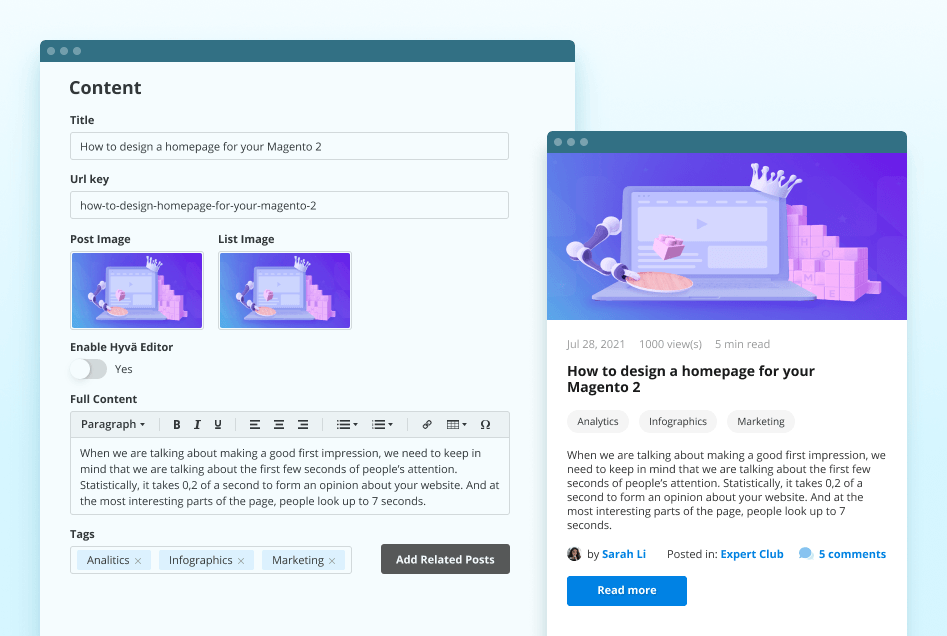947x636 pixels.
Task: Remove the Analitics tag
Action: (x=138, y=559)
